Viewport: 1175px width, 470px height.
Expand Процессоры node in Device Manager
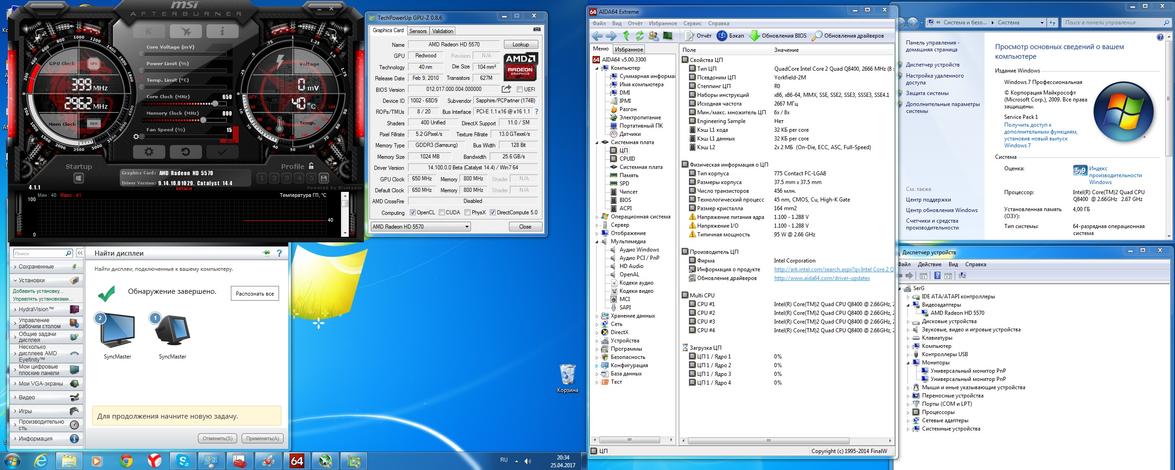click(x=907, y=412)
